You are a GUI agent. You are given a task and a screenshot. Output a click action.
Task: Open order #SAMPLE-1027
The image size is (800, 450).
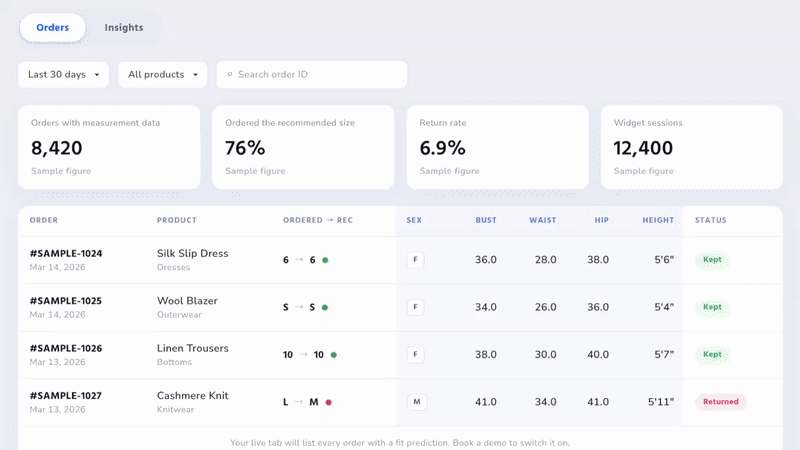pos(66,396)
